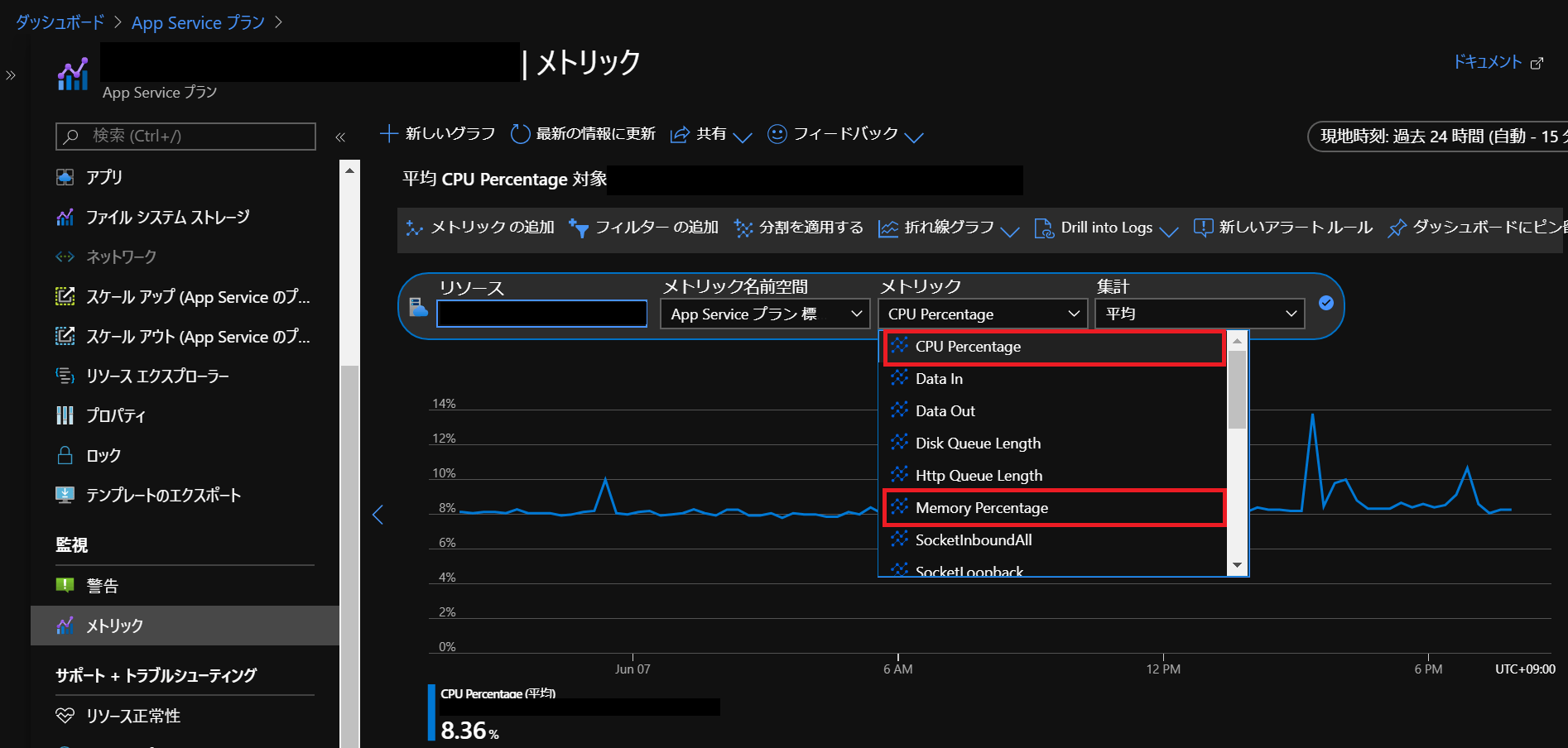This screenshot has height=748, width=1568.
Task: Select CPU Percentage in the dropdown list
Action: click(x=1054, y=347)
